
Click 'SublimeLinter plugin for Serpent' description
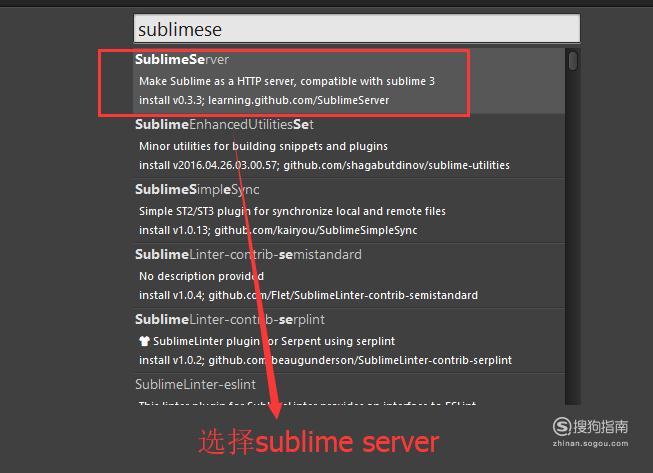coord(274,341)
